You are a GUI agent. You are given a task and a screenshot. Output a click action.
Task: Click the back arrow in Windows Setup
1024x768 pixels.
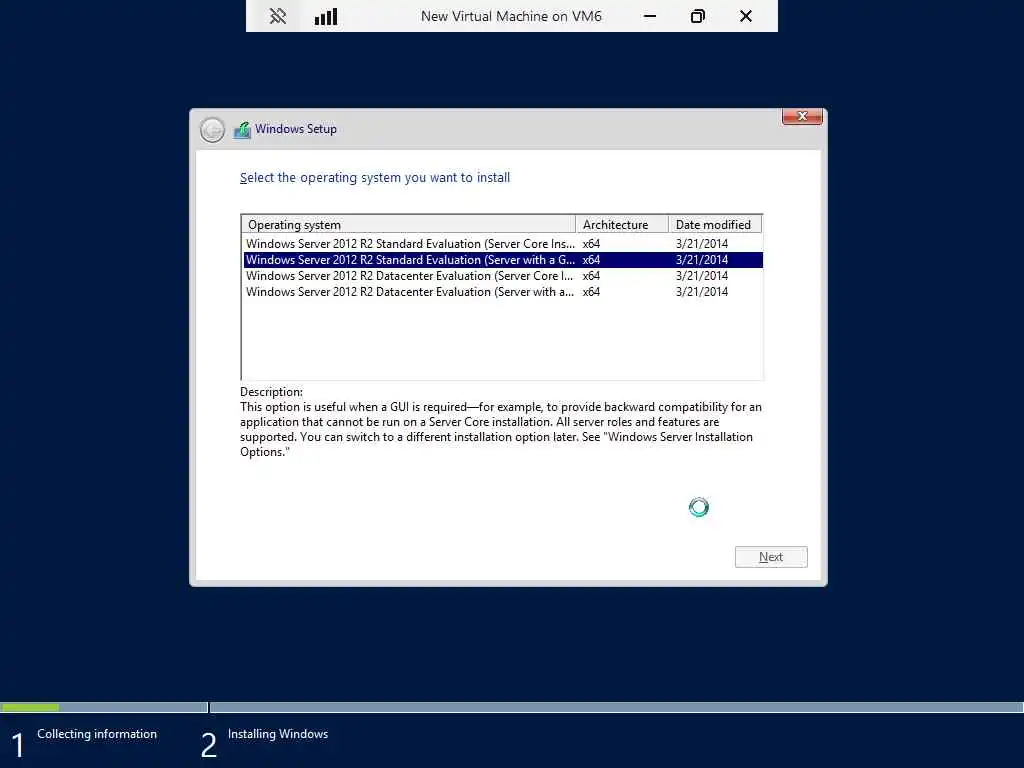click(212, 129)
